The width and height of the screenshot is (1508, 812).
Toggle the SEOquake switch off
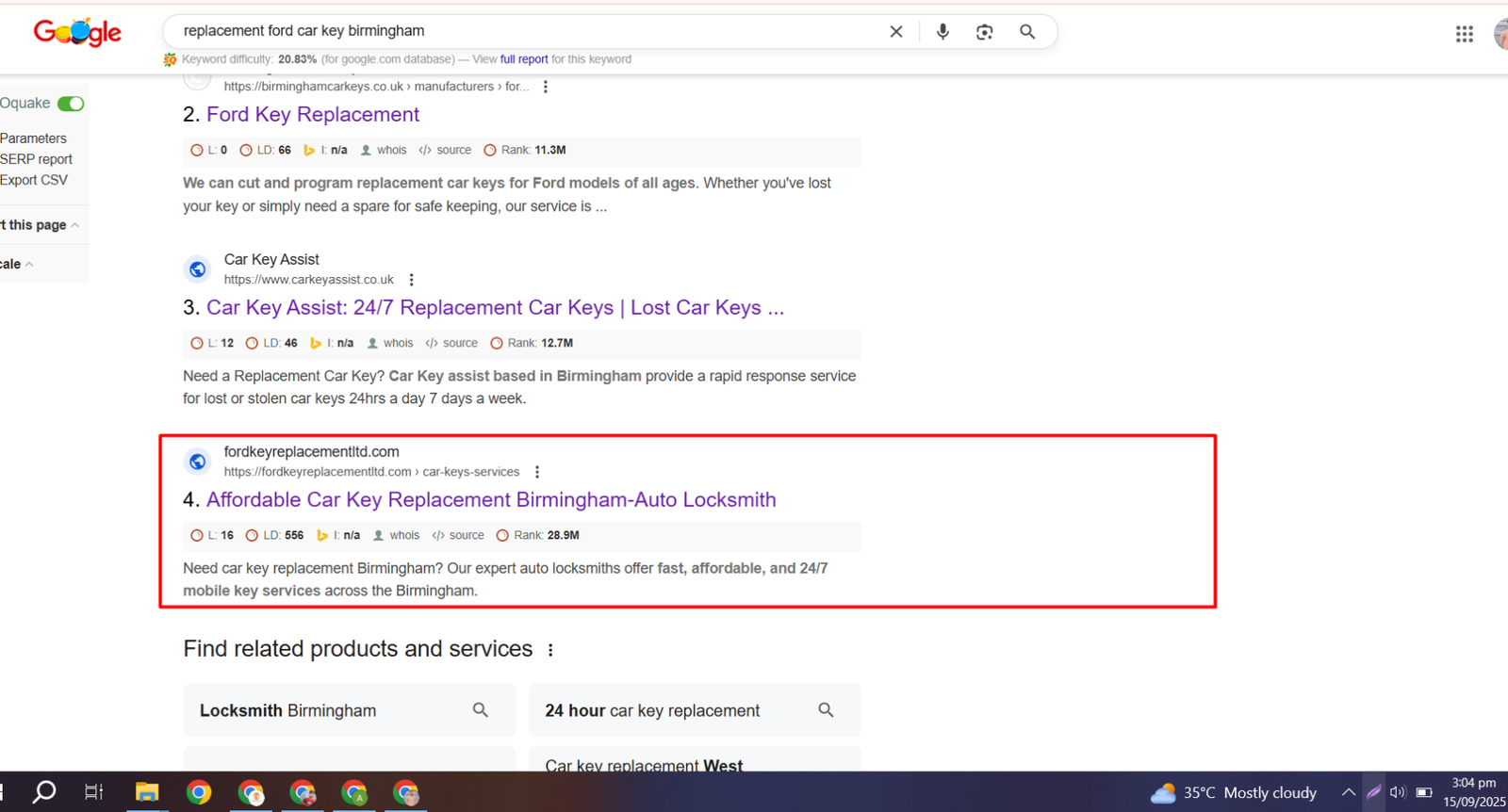pos(71,104)
